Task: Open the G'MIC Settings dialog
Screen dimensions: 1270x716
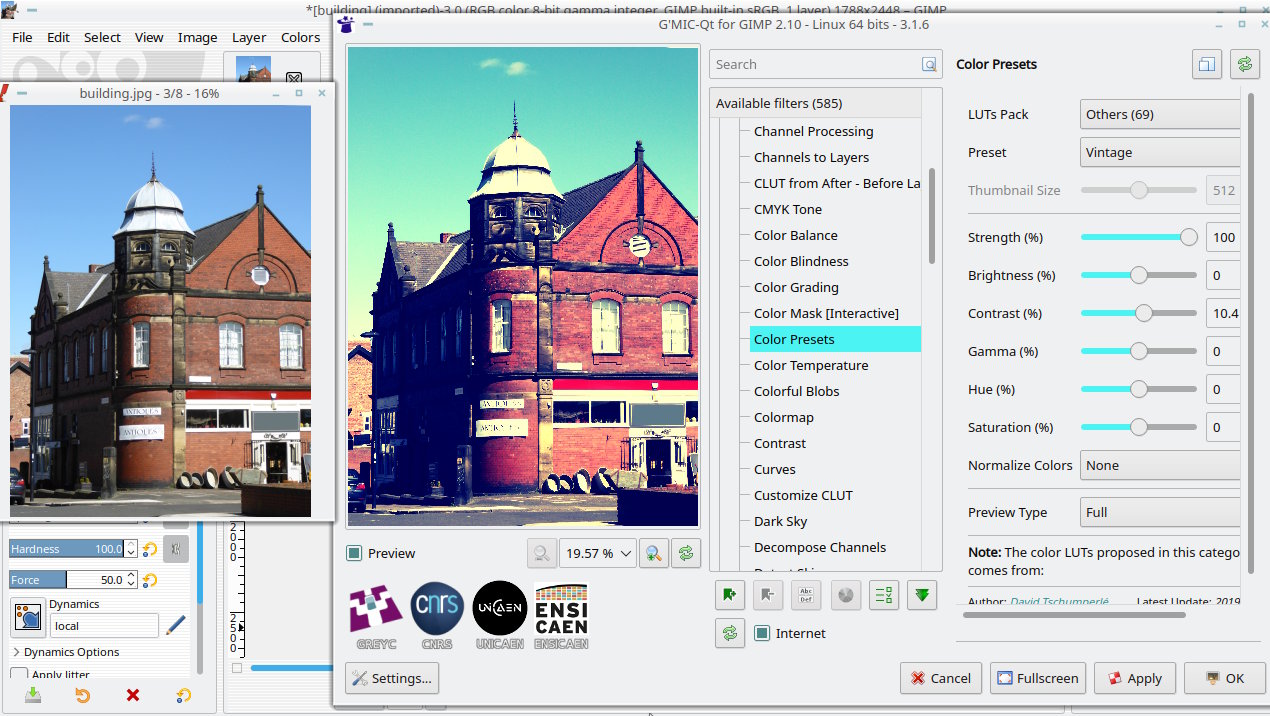Action: coord(392,678)
